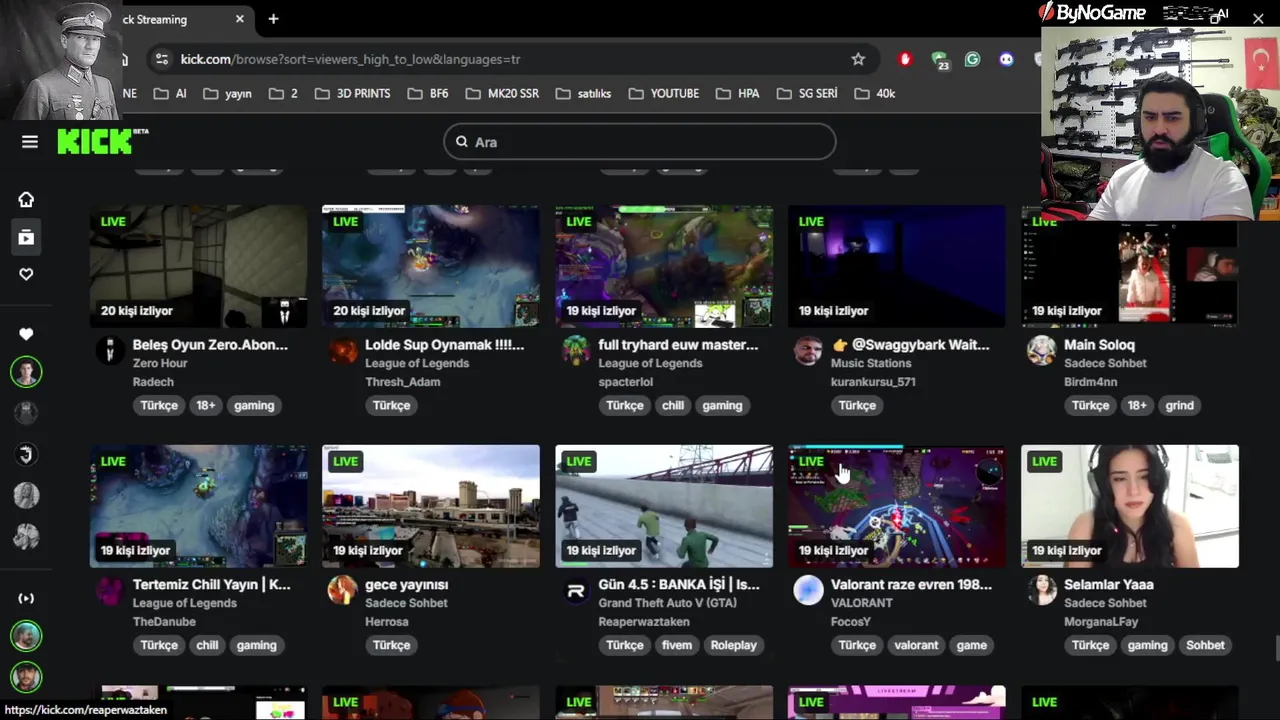The image size is (1280, 720).
Task: Open kurankursu_571's channel avatar
Action: [808, 351]
